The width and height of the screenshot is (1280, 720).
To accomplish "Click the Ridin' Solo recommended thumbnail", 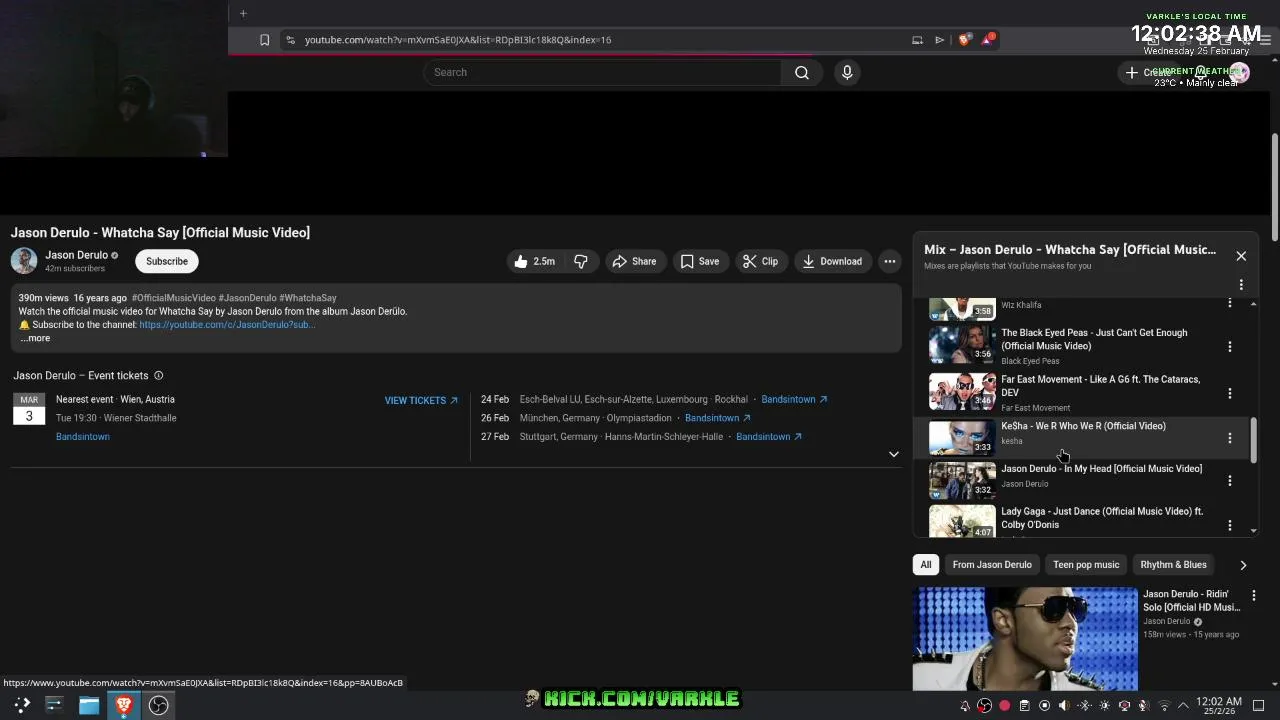I will [1025, 639].
